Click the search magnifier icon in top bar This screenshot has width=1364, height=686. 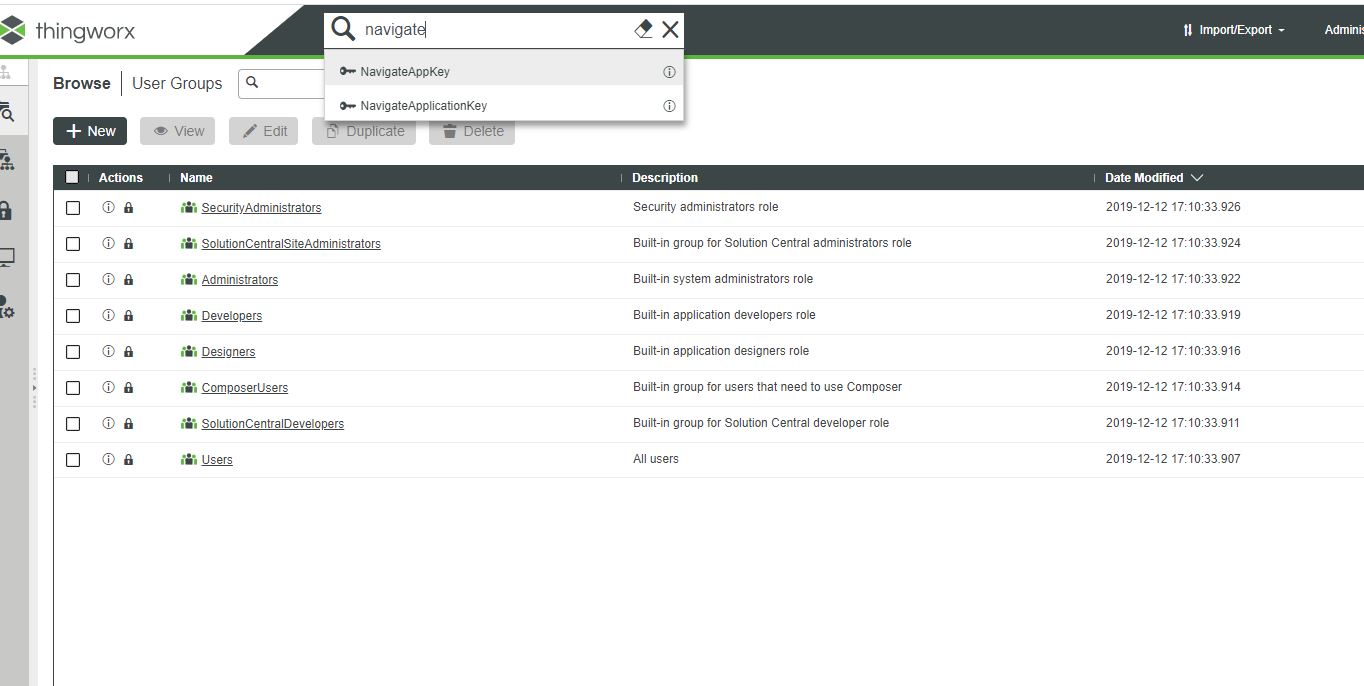coord(343,29)
